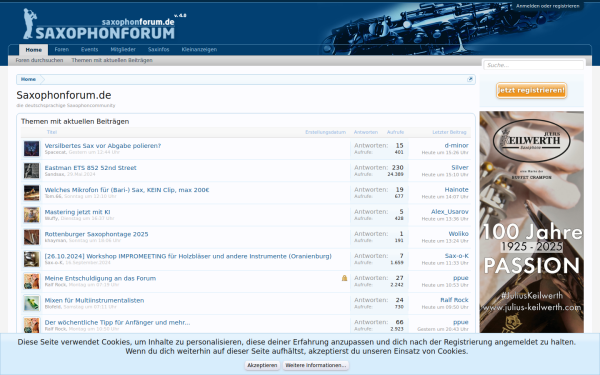Image resolution: width=600 pixels, height=375 pixels.
Task: Accept cookies with Akzeptieren button
Action: (x=262, y=365)
